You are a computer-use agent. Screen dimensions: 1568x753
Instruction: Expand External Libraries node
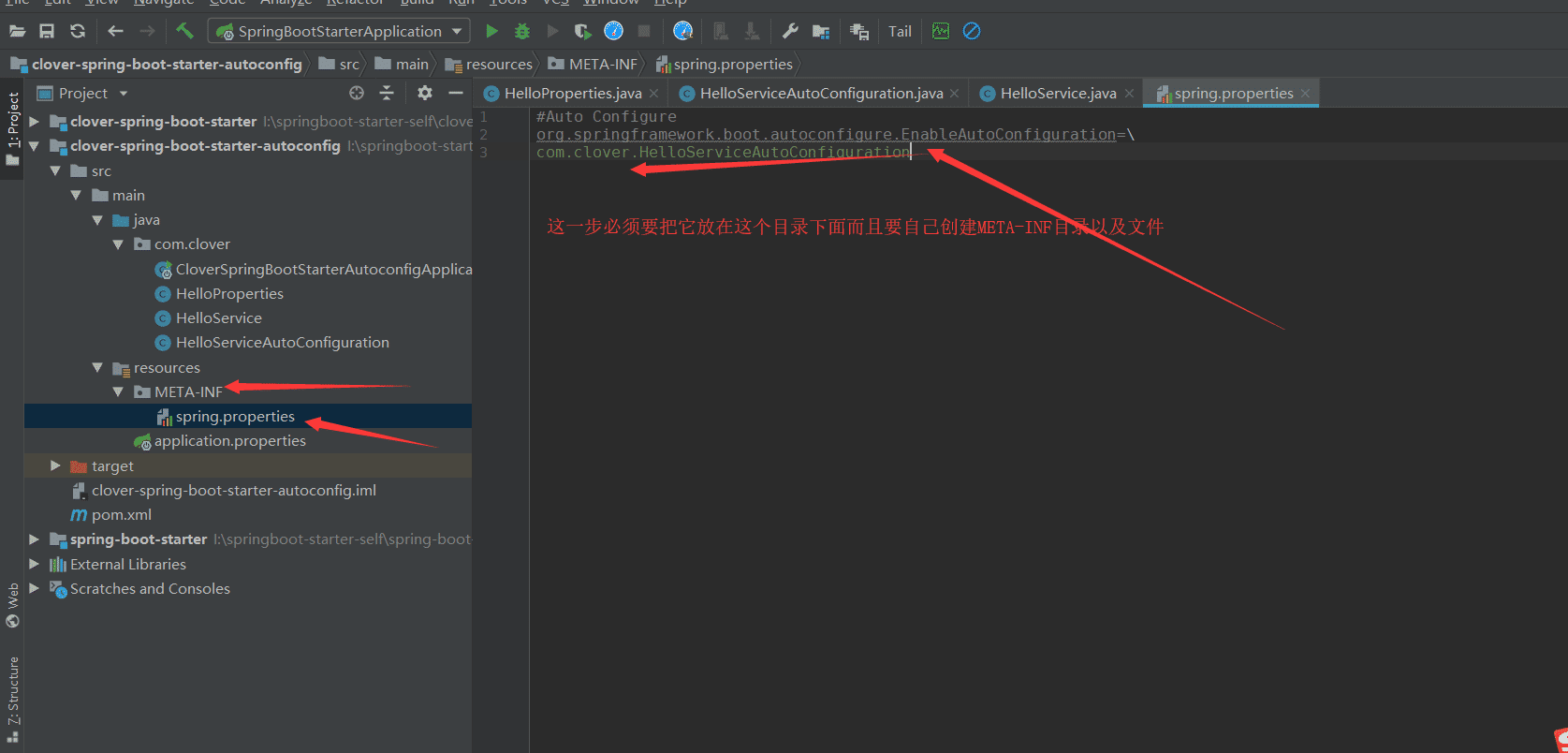point(34,564)
